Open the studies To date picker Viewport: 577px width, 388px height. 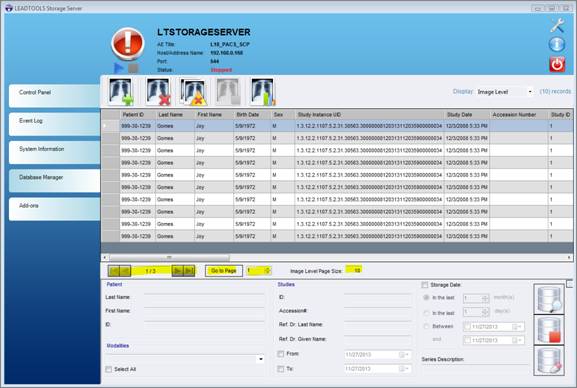pos(404,368)
